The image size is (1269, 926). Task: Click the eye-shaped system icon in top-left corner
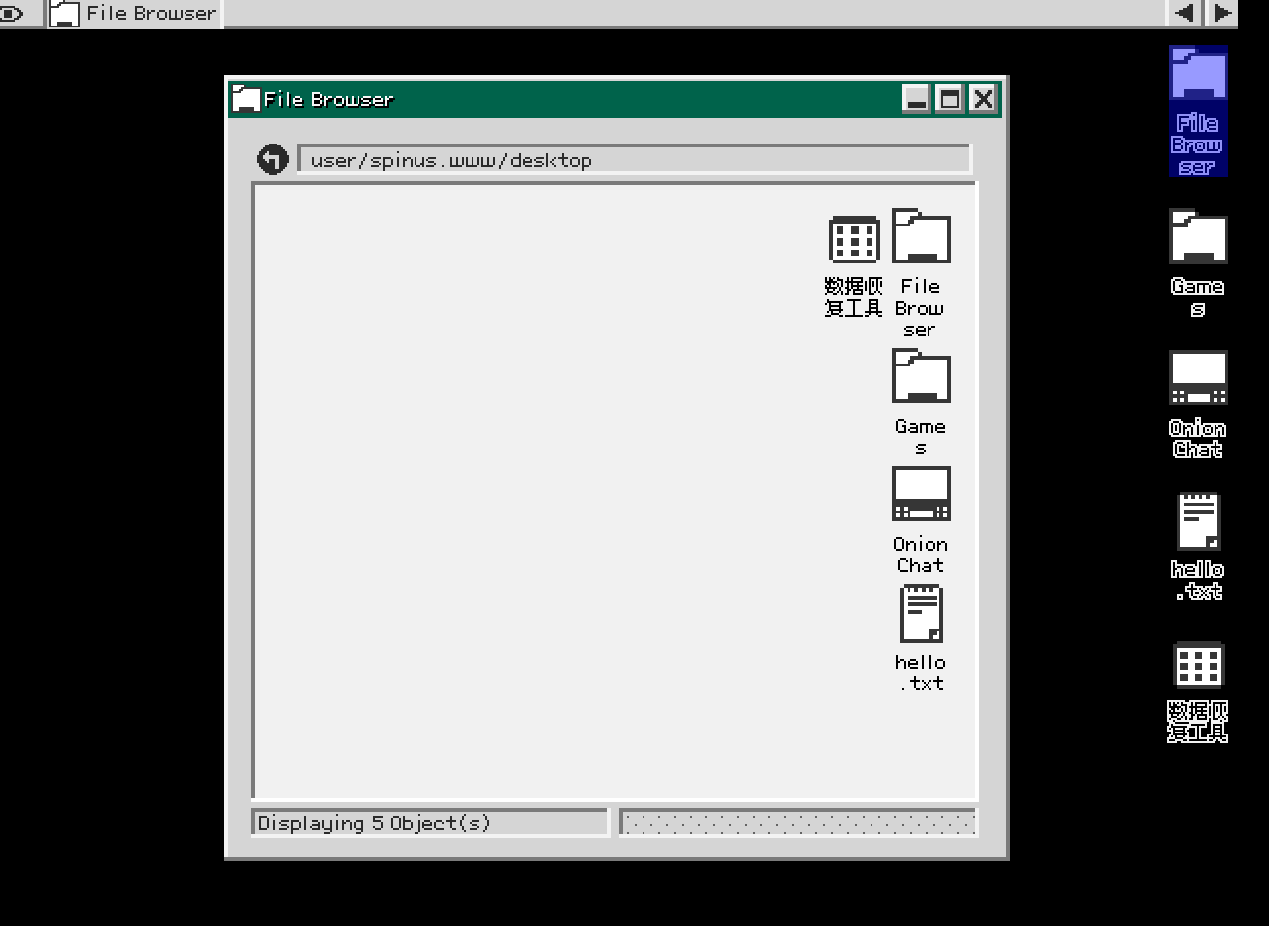[x=11, y=13]
